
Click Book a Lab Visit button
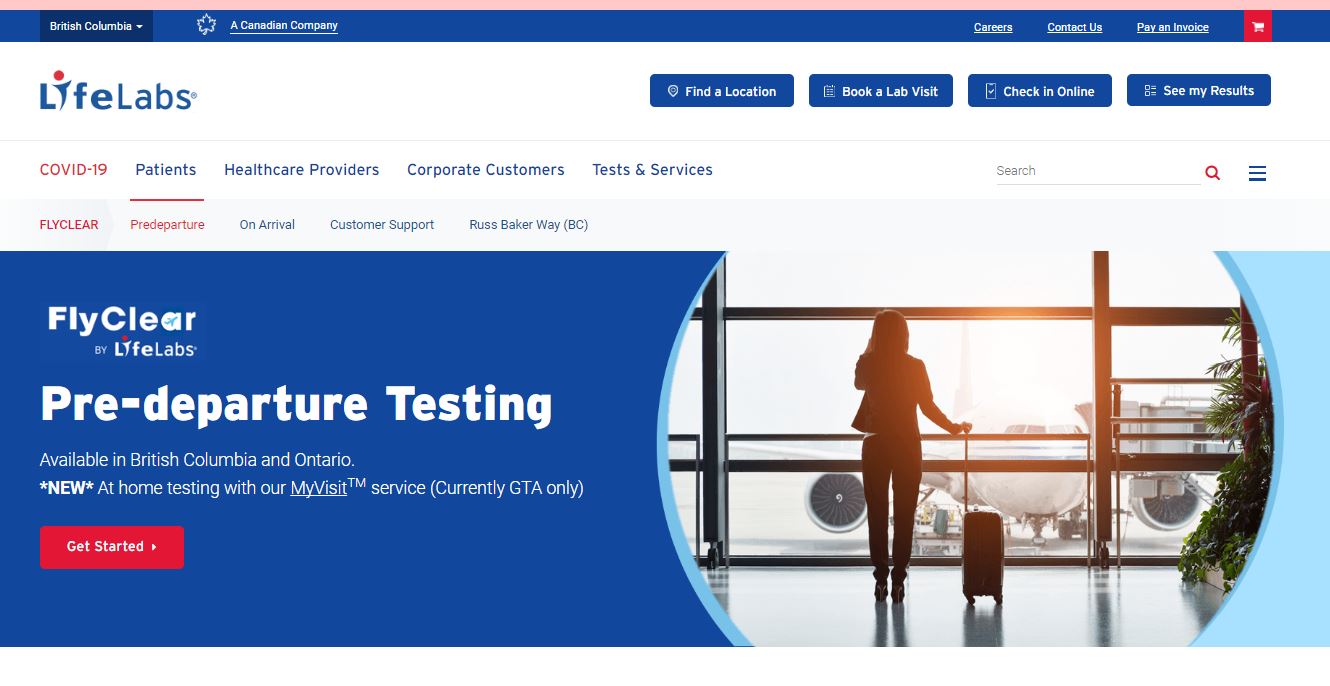coord(880,91)
